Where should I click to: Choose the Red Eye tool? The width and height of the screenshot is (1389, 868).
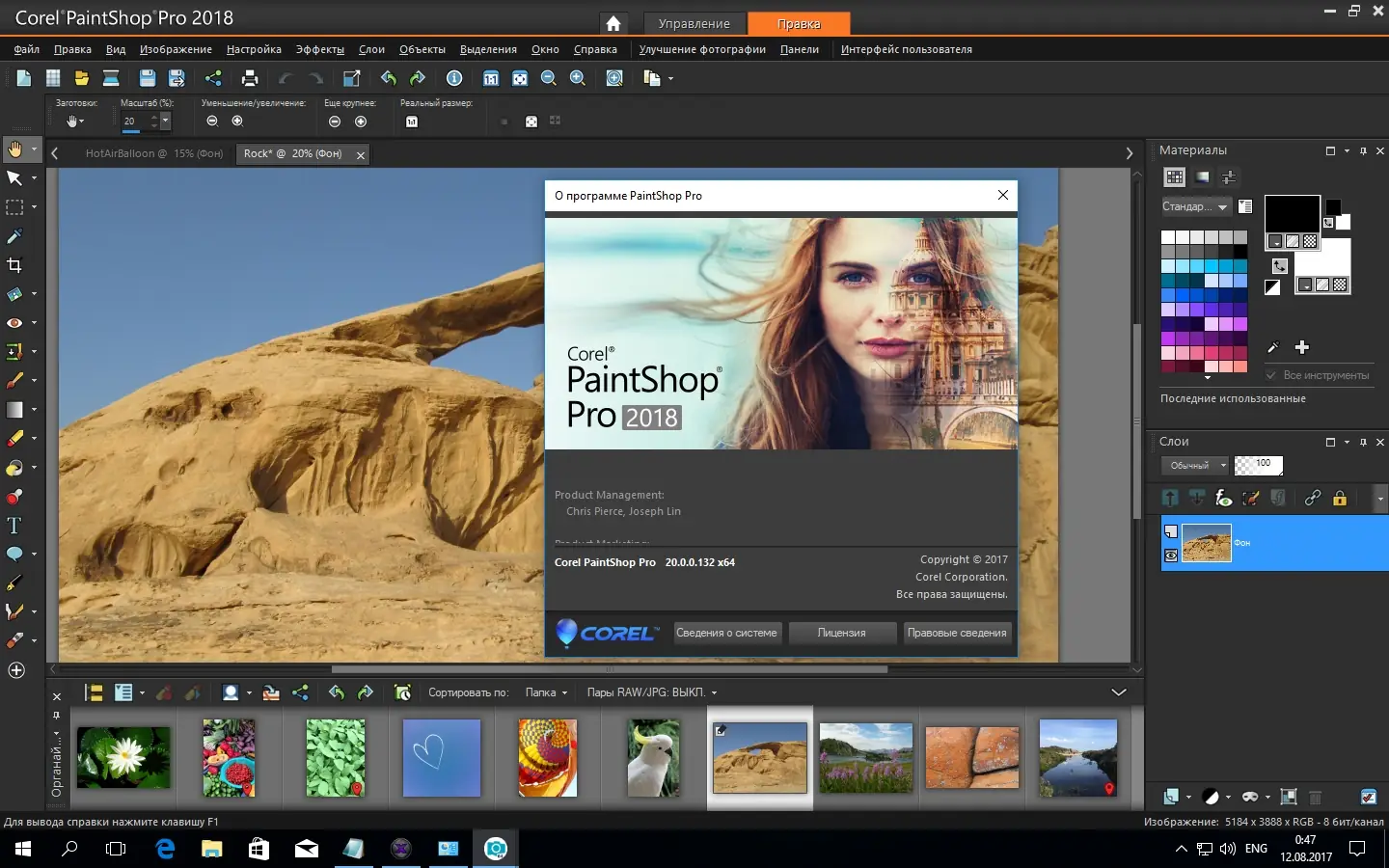point(14,323)
